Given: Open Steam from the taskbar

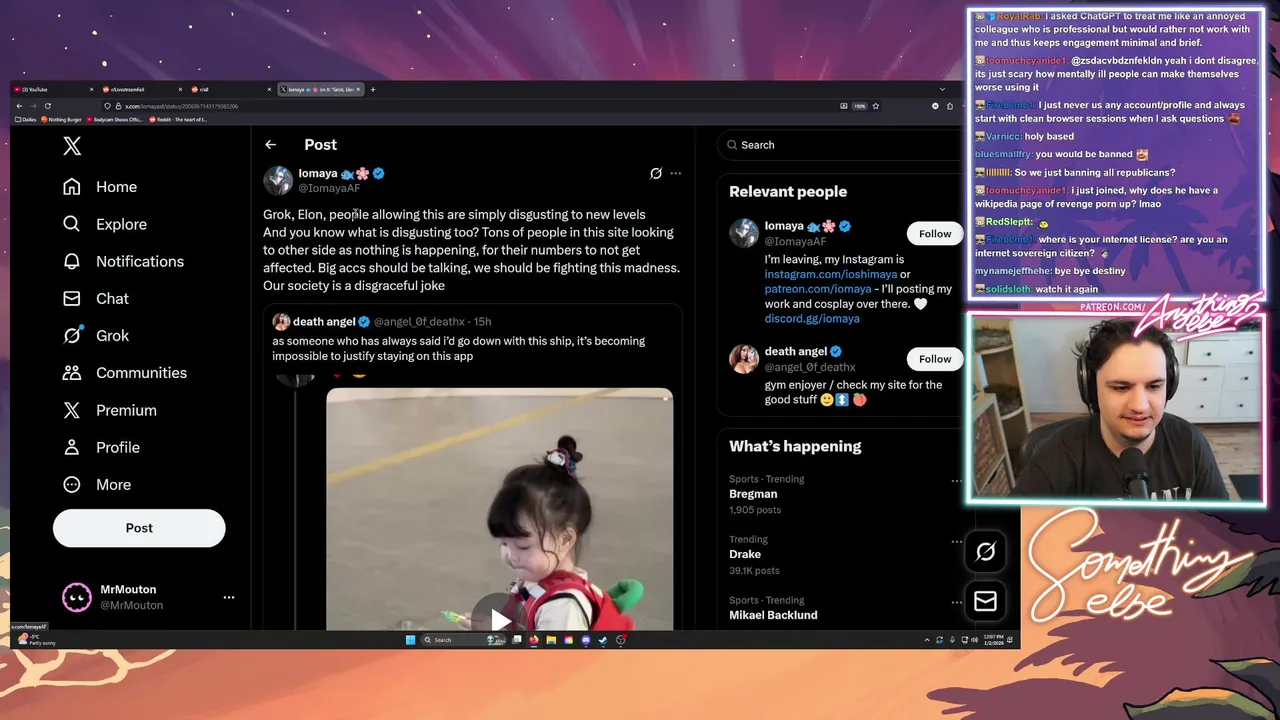Looking at the screenshot, I should pos(603,640).
